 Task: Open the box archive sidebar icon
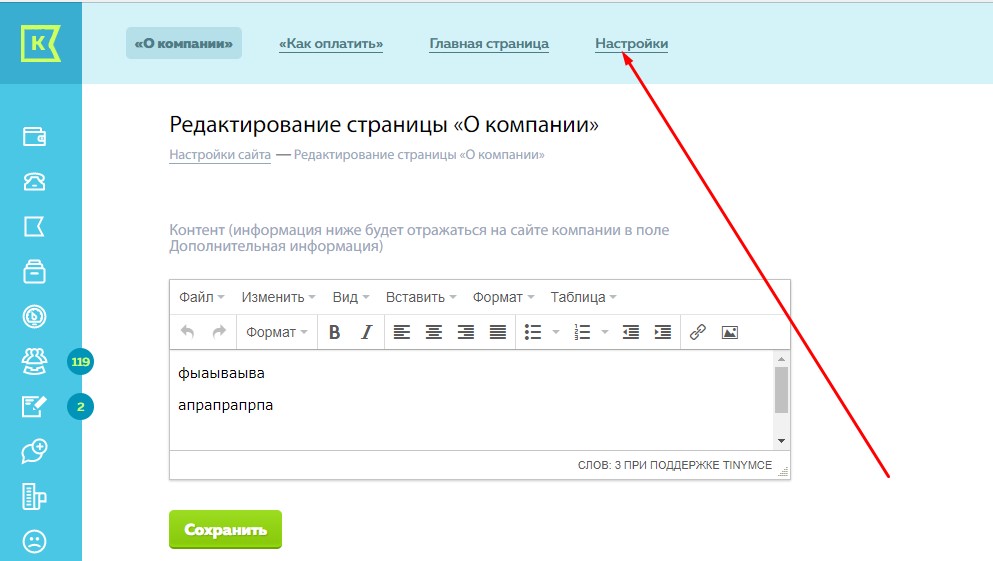coord(34,272)
